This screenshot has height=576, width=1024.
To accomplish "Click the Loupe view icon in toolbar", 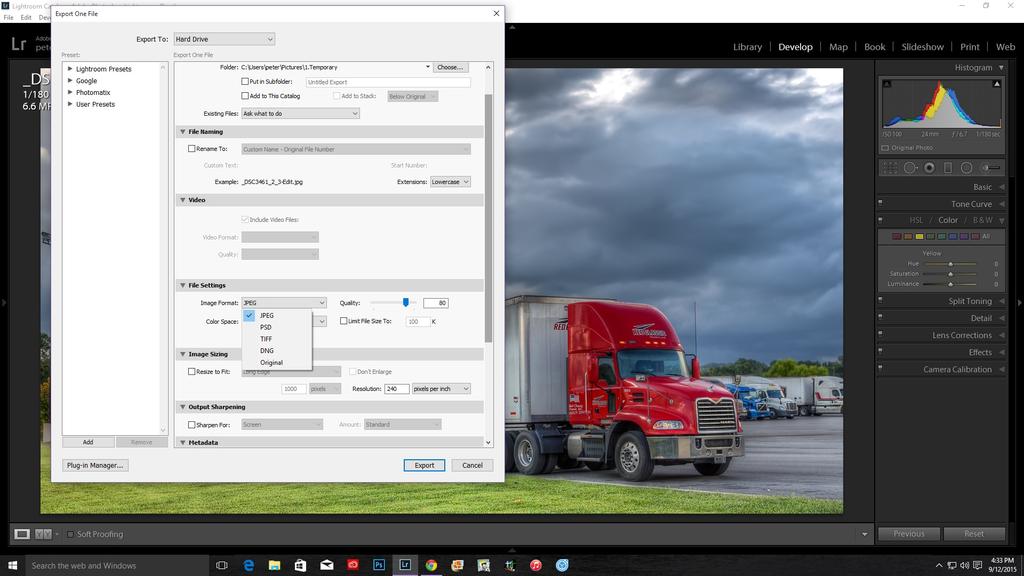I will (22, 534).
